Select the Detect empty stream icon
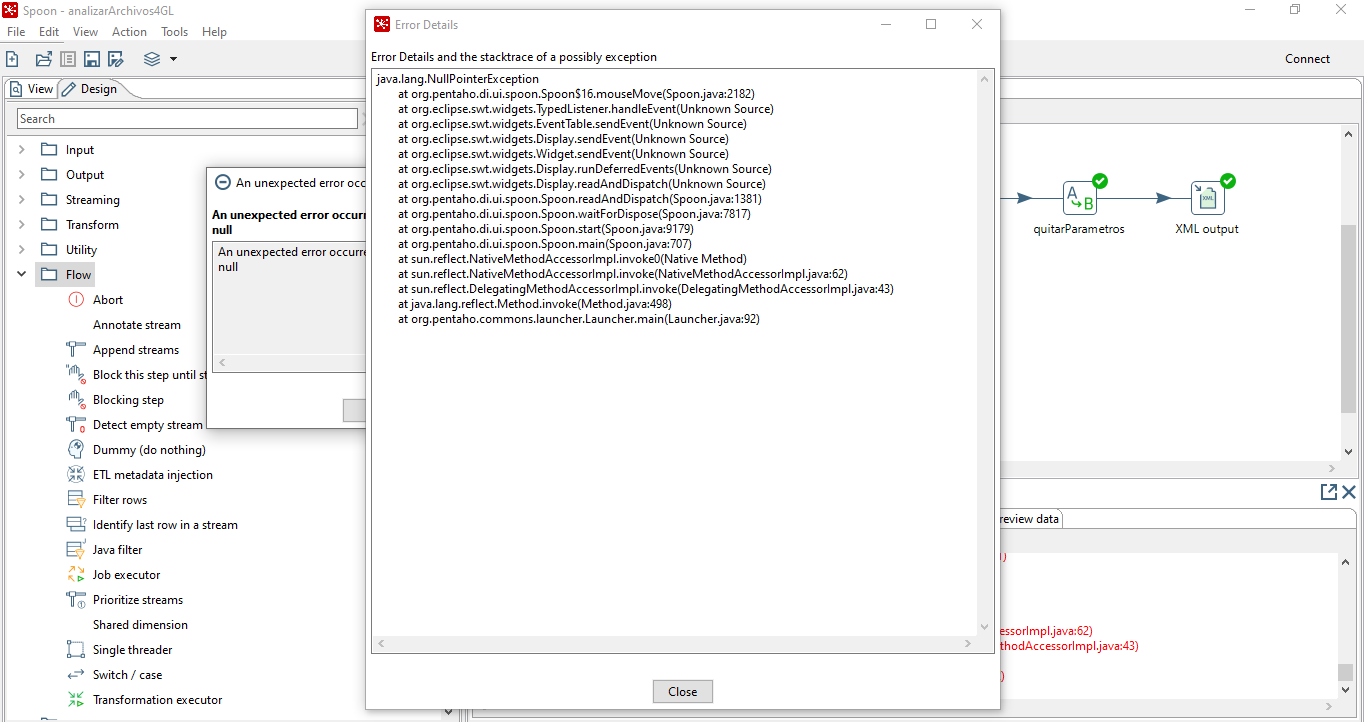Image resolution: width=1364 pixels, height=722 pixels. [76, 424]
